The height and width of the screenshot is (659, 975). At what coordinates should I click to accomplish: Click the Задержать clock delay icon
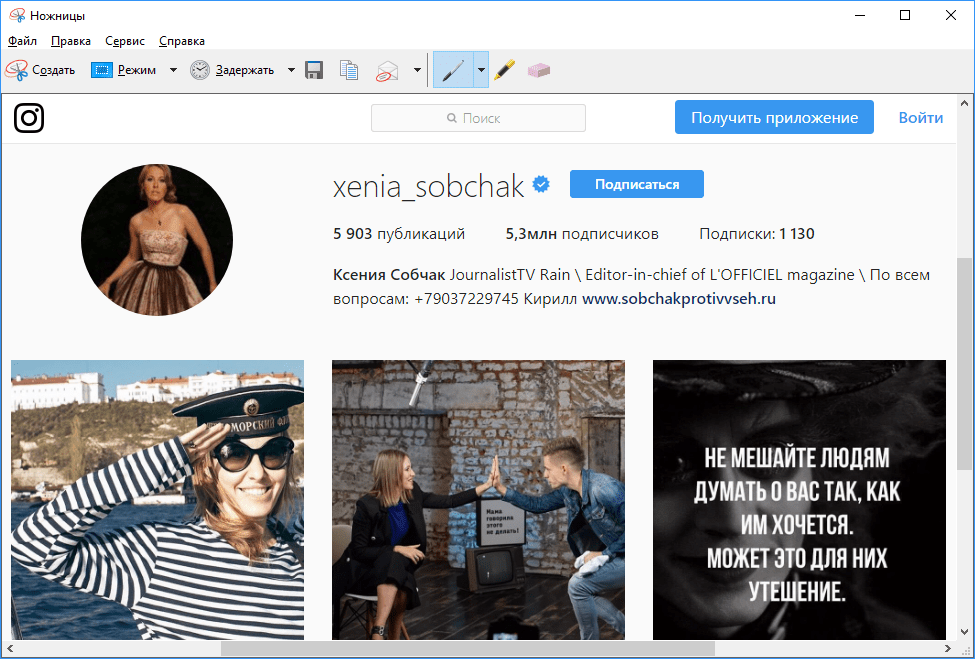point(200,70)
